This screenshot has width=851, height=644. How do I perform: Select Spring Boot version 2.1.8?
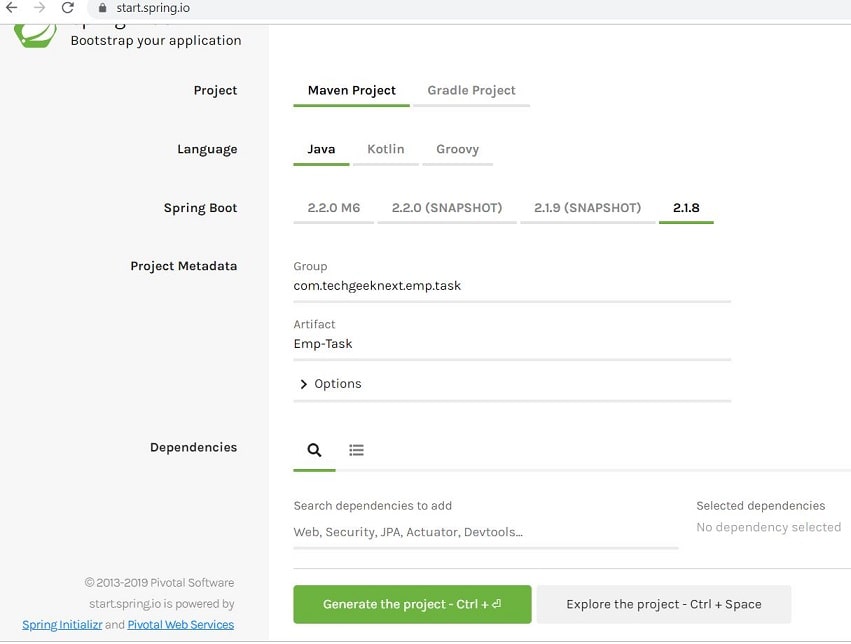686,208
